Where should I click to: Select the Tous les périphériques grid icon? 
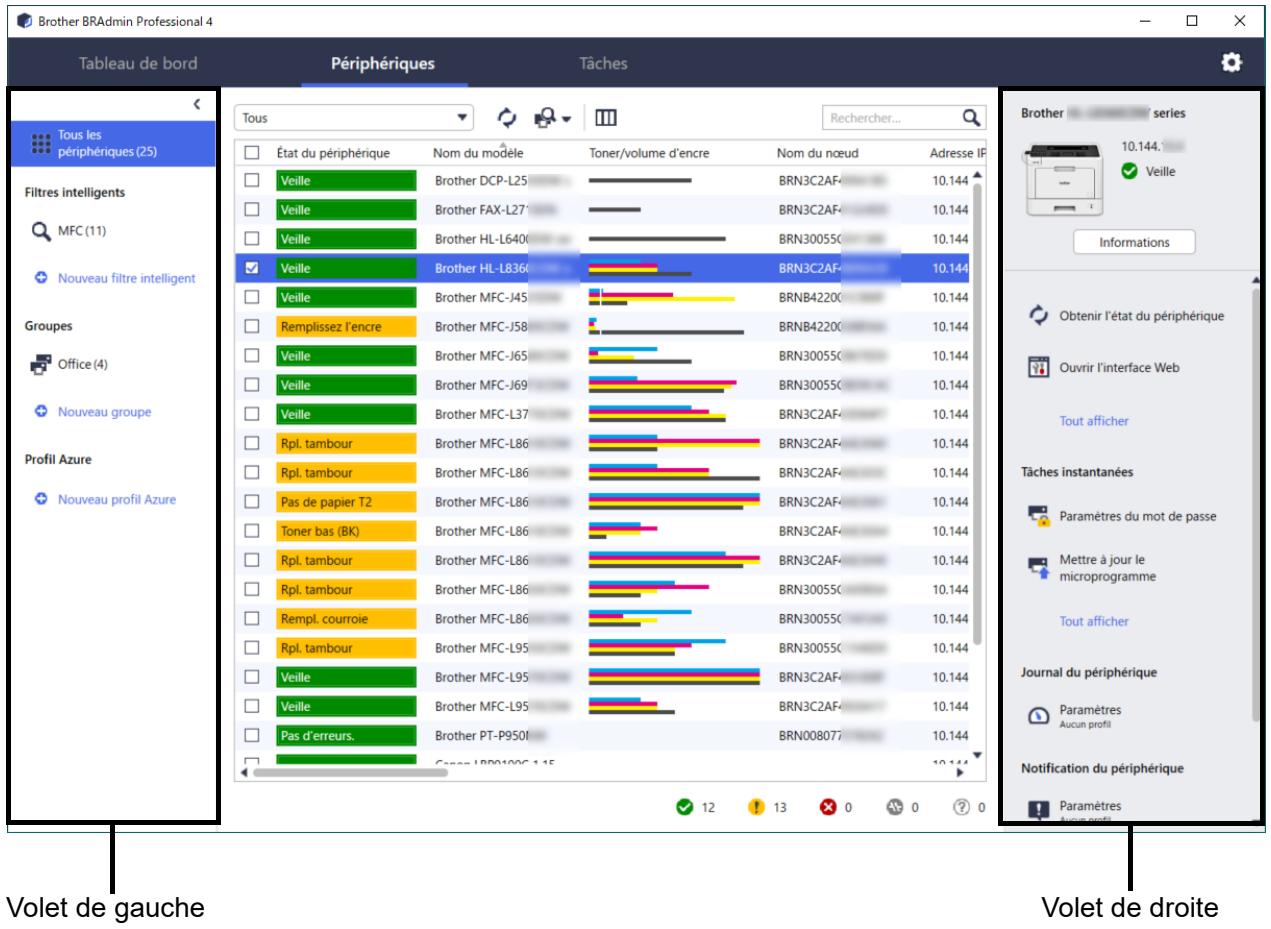click(41, 143)
